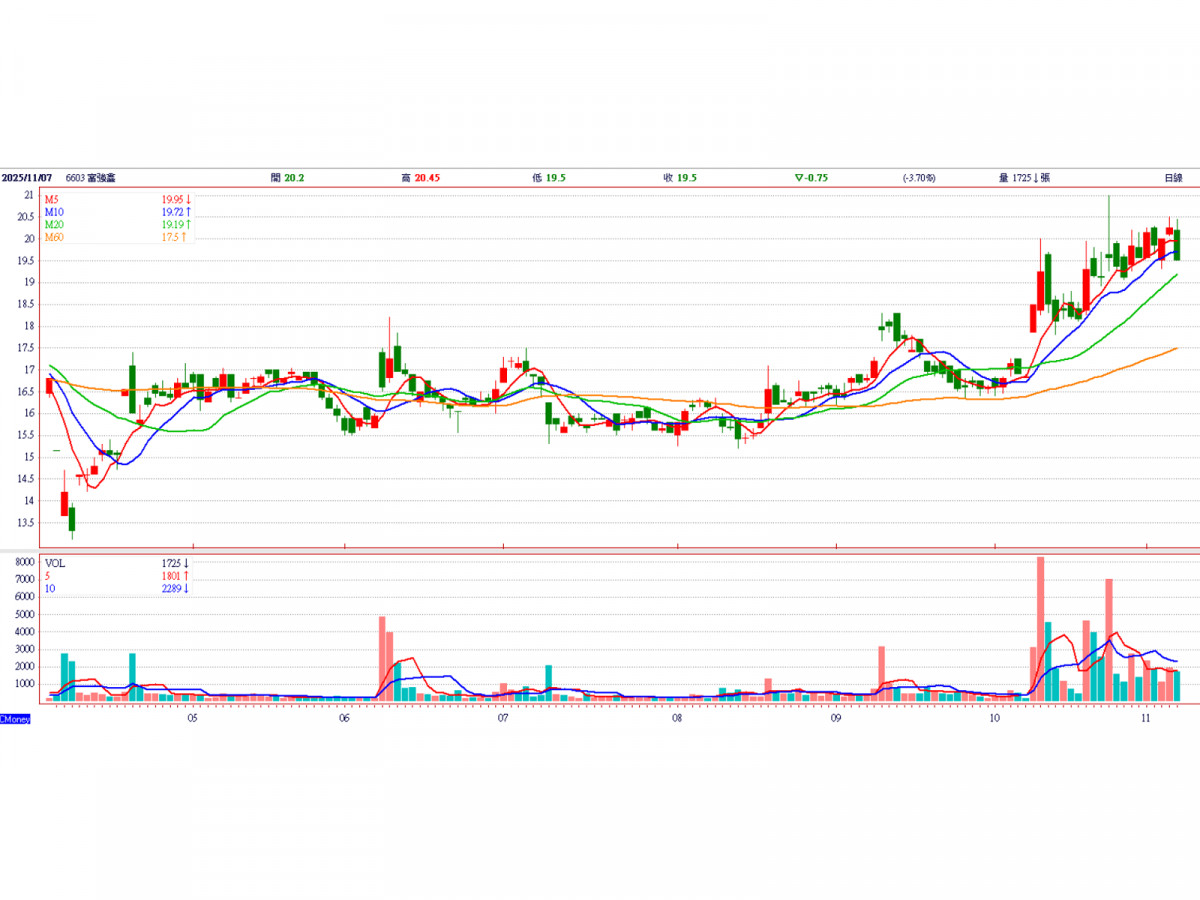The width and height of the screenshot is (1200, 900).
Task: Click the 2025/11/07 date in header
Action: click(27, 177)
